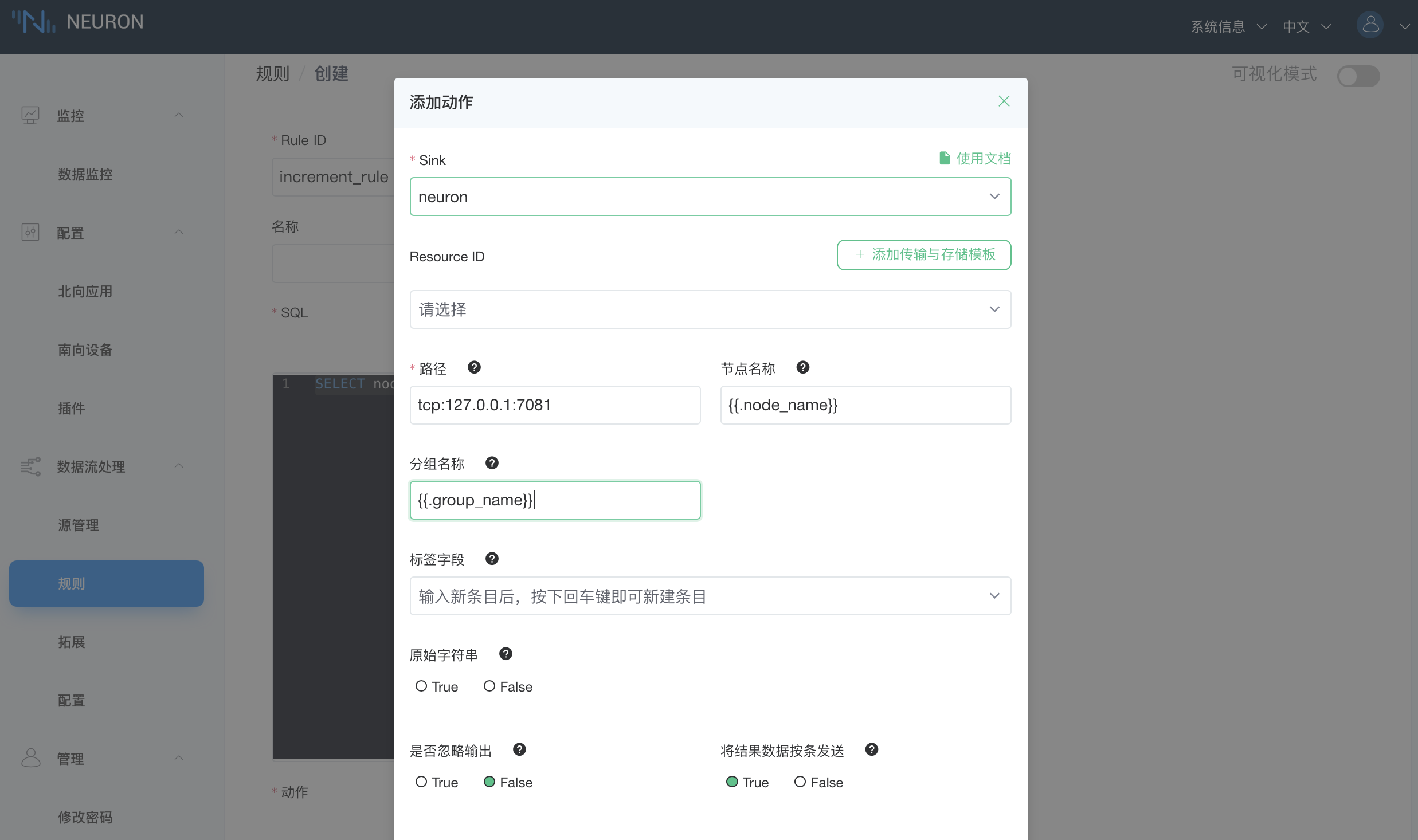Click into the 分组名称 input field
Image resolution: width=1418 pixels, height=840 pixels.
coord(555,500)
